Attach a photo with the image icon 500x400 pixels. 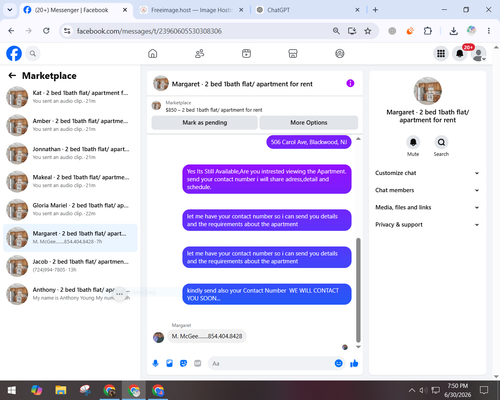(169, 363)
